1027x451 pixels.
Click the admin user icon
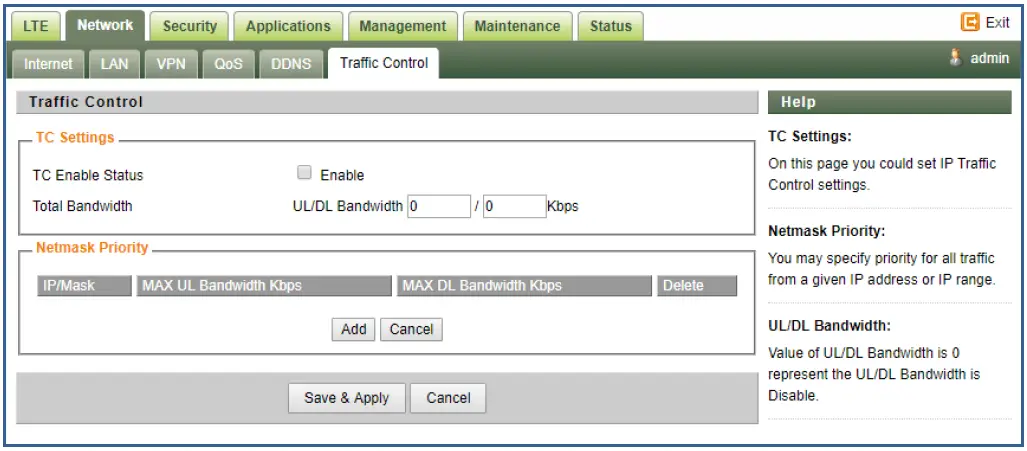coord(955,58)
